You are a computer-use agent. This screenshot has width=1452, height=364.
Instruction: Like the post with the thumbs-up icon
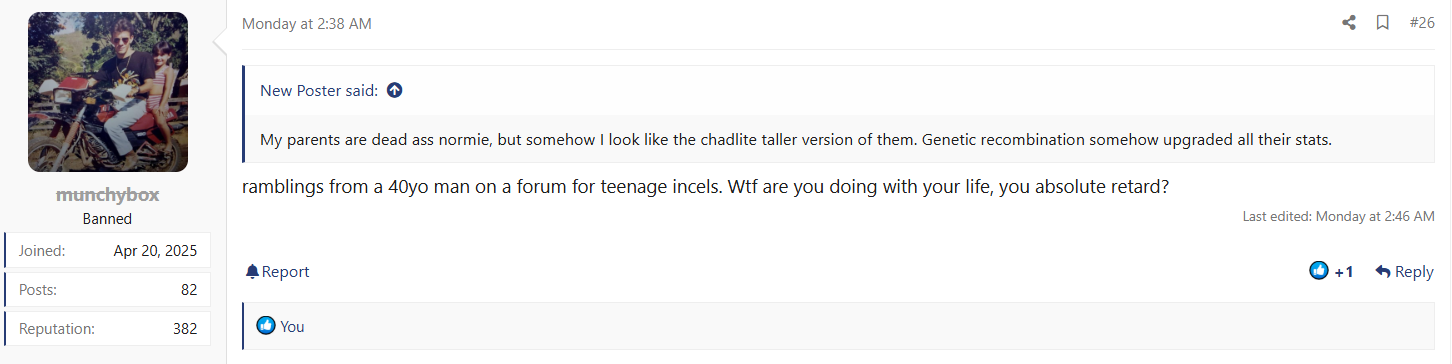pos(1319,271)
